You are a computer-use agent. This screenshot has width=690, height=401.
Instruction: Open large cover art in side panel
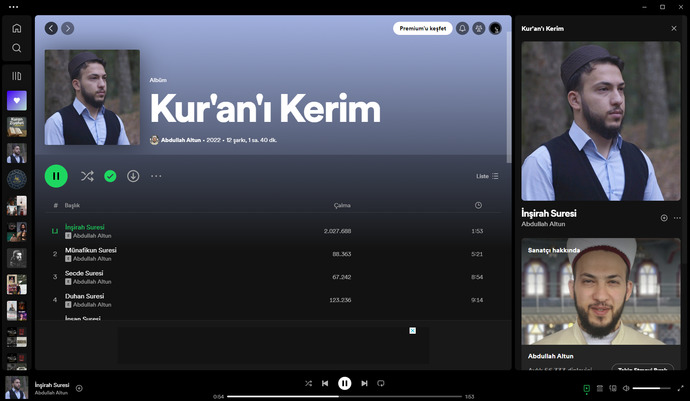click(601, 121)
